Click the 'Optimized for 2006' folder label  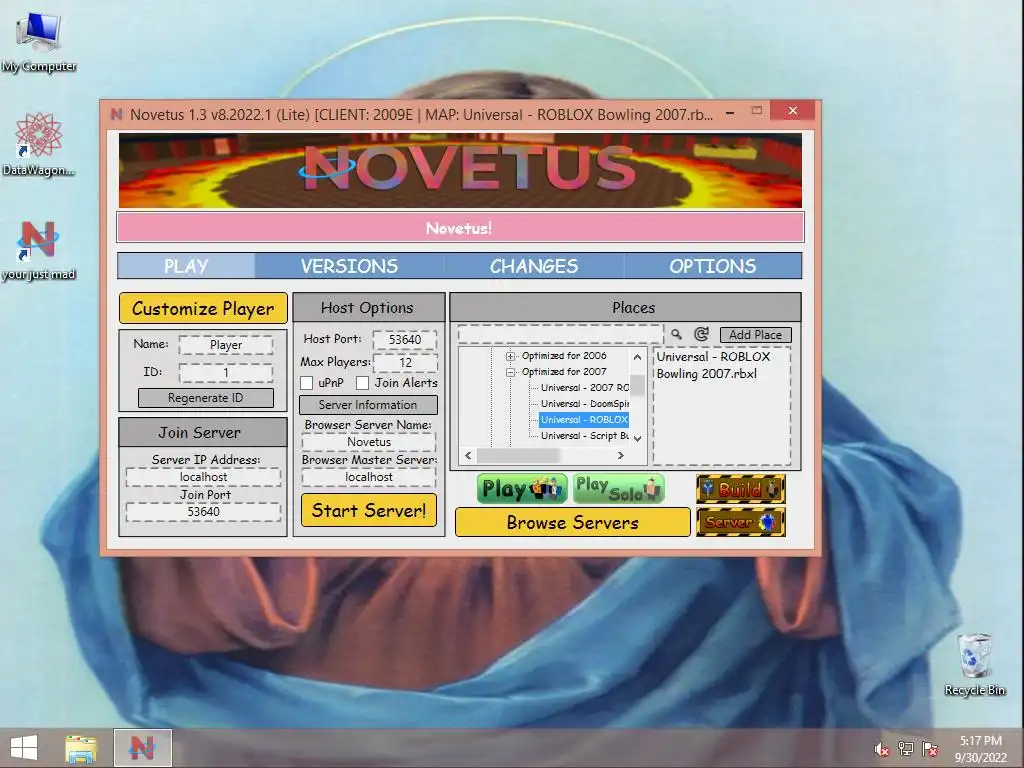pos(564,356)
